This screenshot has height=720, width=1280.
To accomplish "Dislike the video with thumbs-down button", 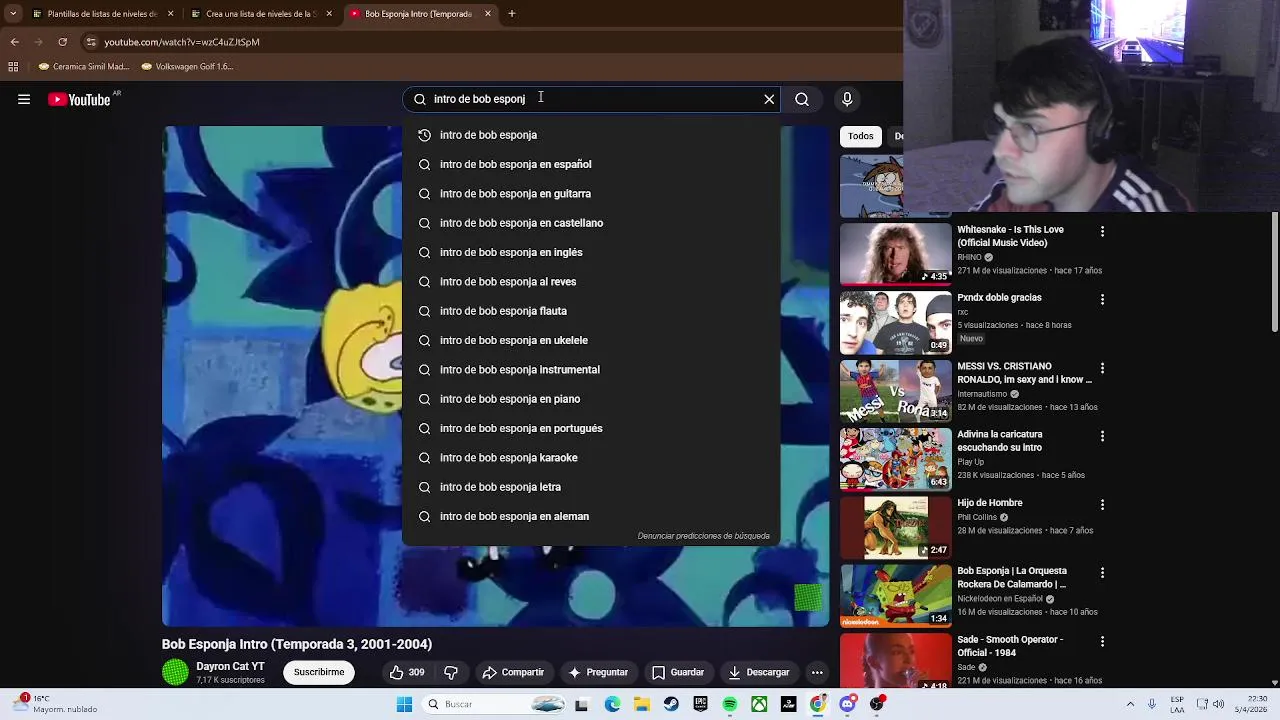I will tap(451, 672).
